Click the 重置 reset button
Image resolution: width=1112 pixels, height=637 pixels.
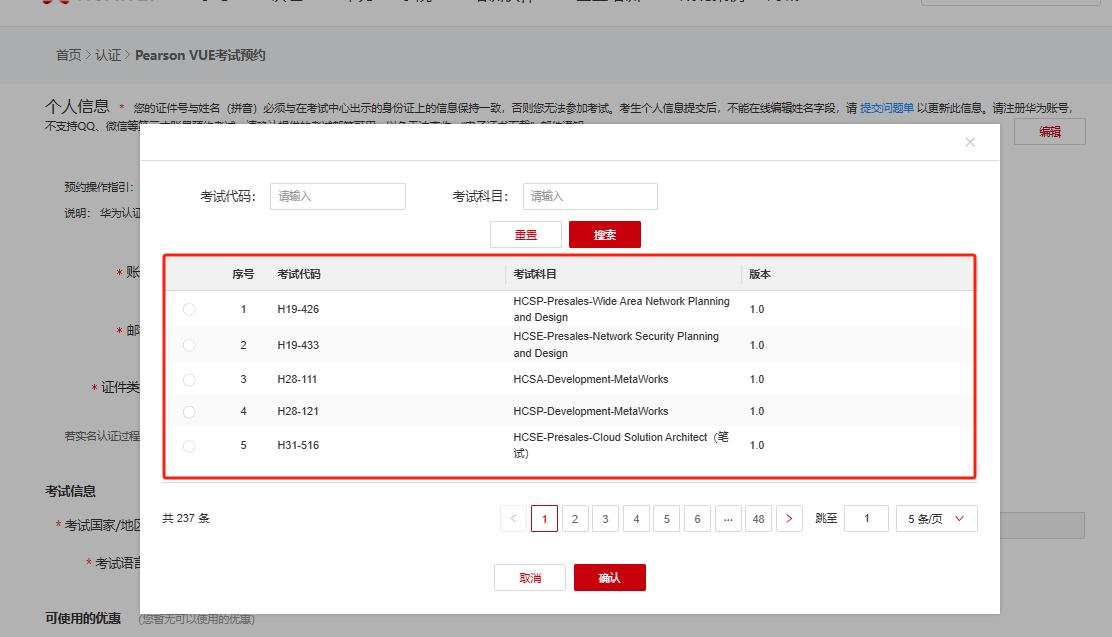tap(526, 235)
